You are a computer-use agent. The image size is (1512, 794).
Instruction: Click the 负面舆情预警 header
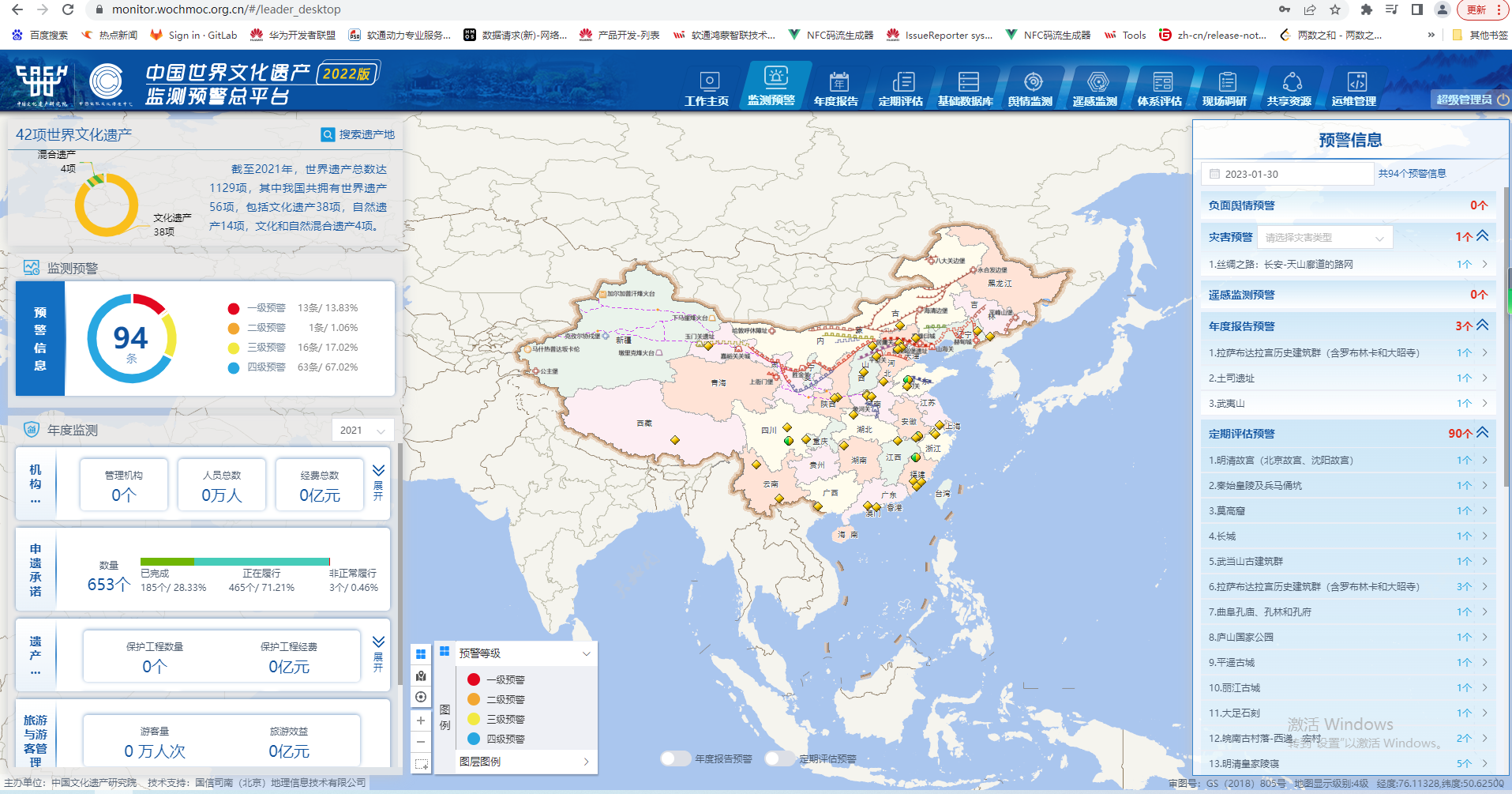[1348, 205]
